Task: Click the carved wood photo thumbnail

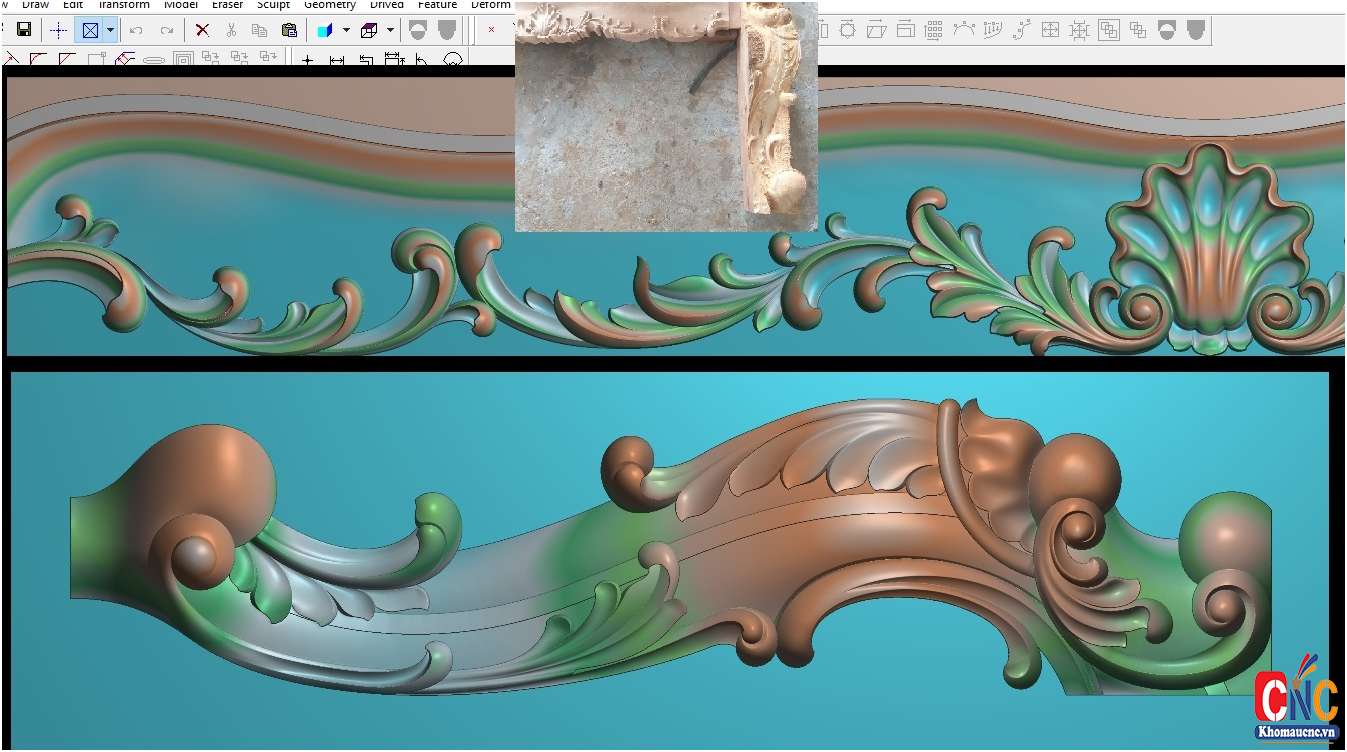Action: [x=666, y=117]
